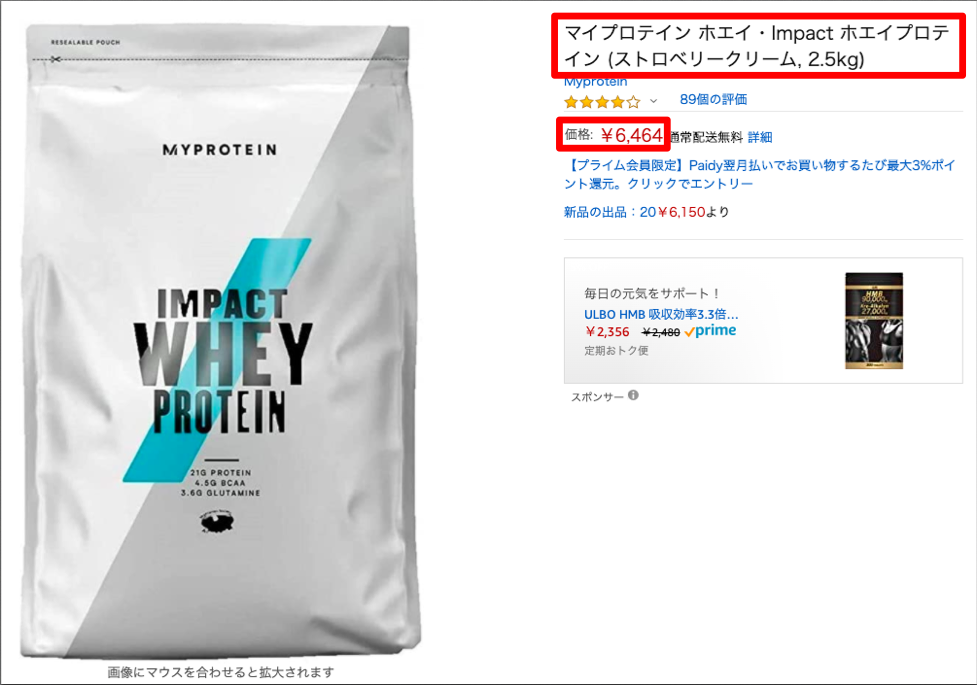Open the star rating dropdown chevron
This screenshot has width=977, height=685.
pos(653,101)
